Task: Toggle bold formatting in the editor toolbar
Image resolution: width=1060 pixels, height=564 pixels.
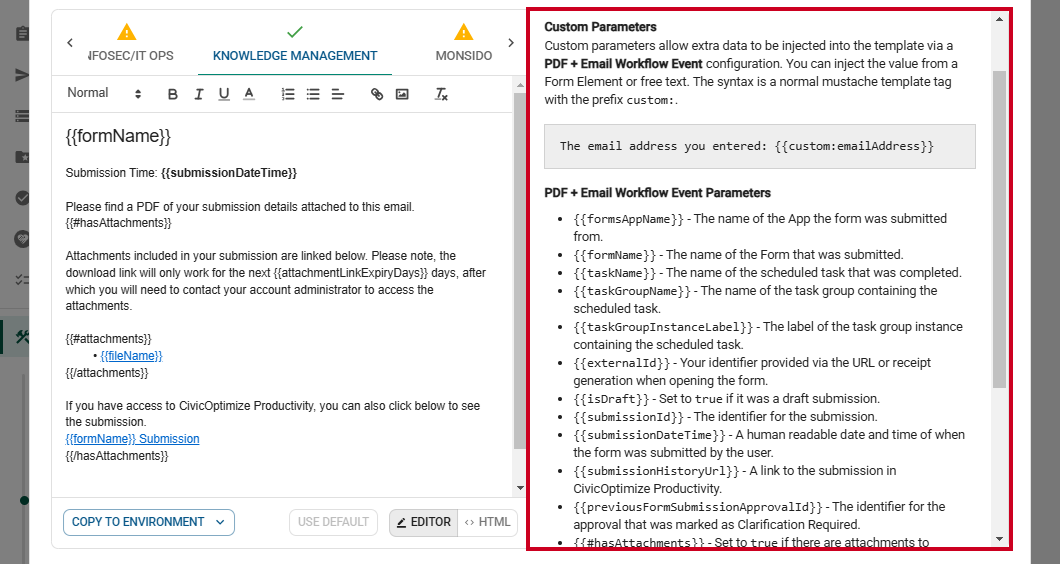Action: 172,95
